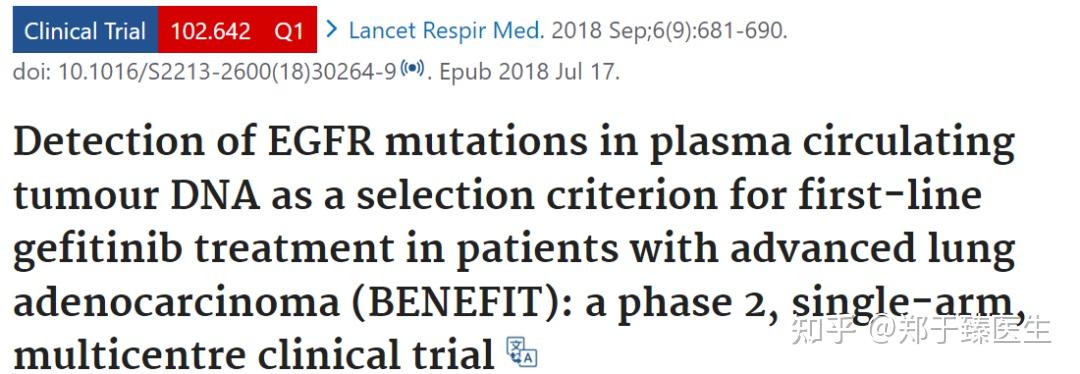Expand the chevron before Lancet Respir Med.

click(333, 29)
